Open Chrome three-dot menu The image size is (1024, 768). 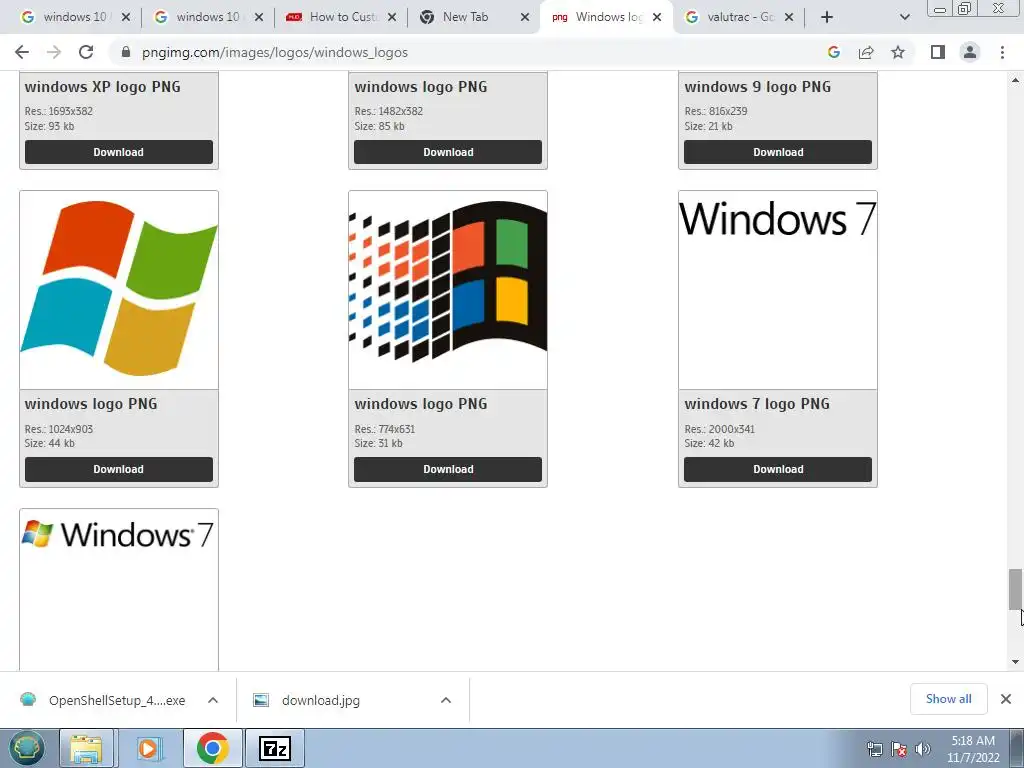(x=1002, y=52)
